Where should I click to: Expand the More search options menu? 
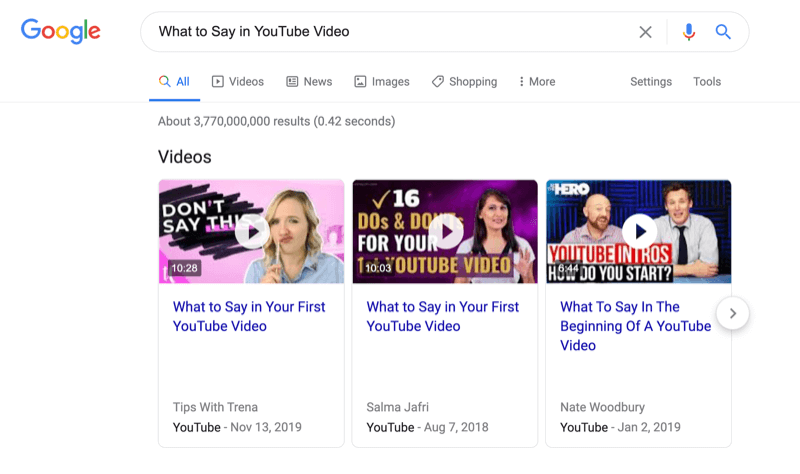[537, 82]
